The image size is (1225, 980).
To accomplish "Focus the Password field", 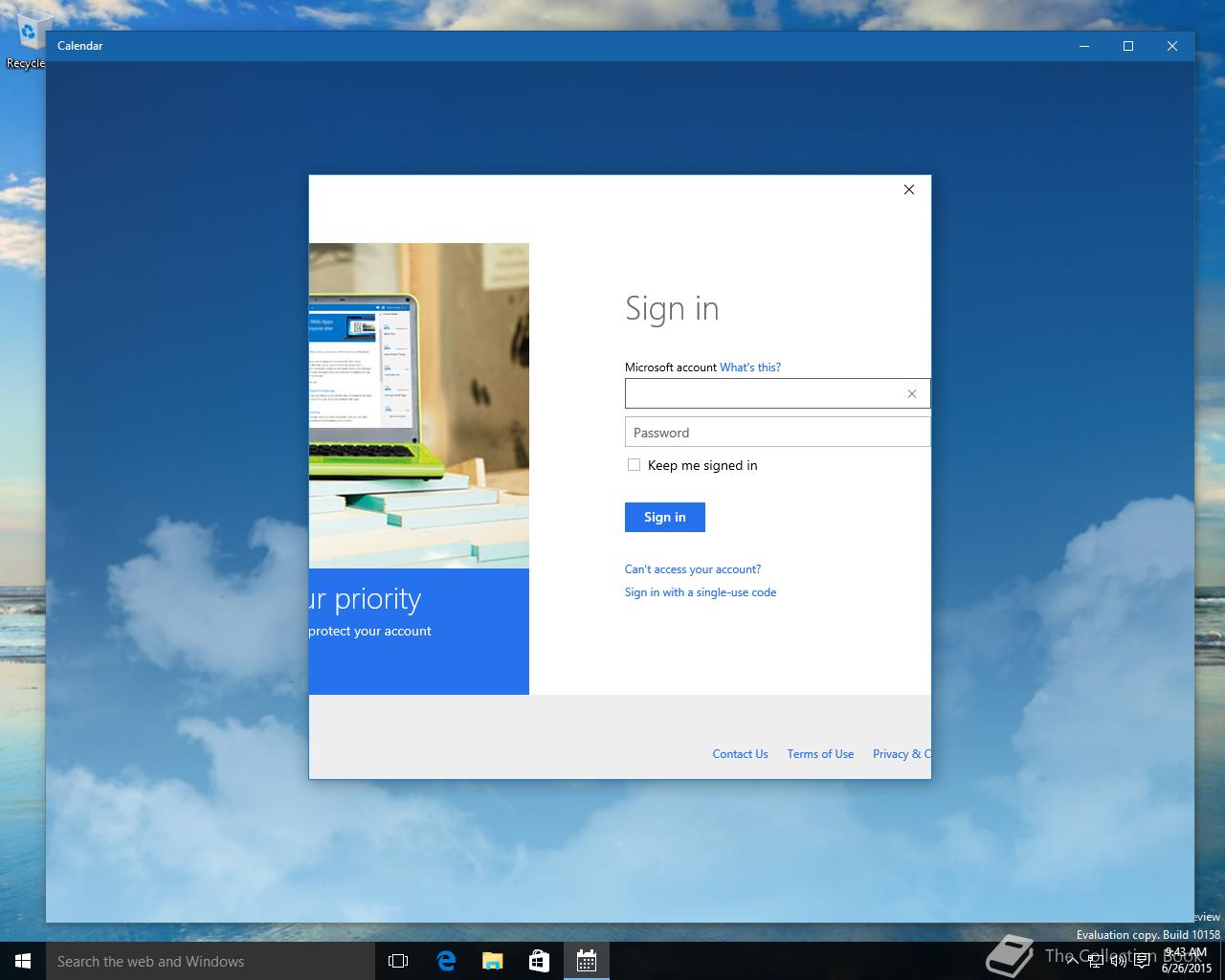I will point(777,432).
